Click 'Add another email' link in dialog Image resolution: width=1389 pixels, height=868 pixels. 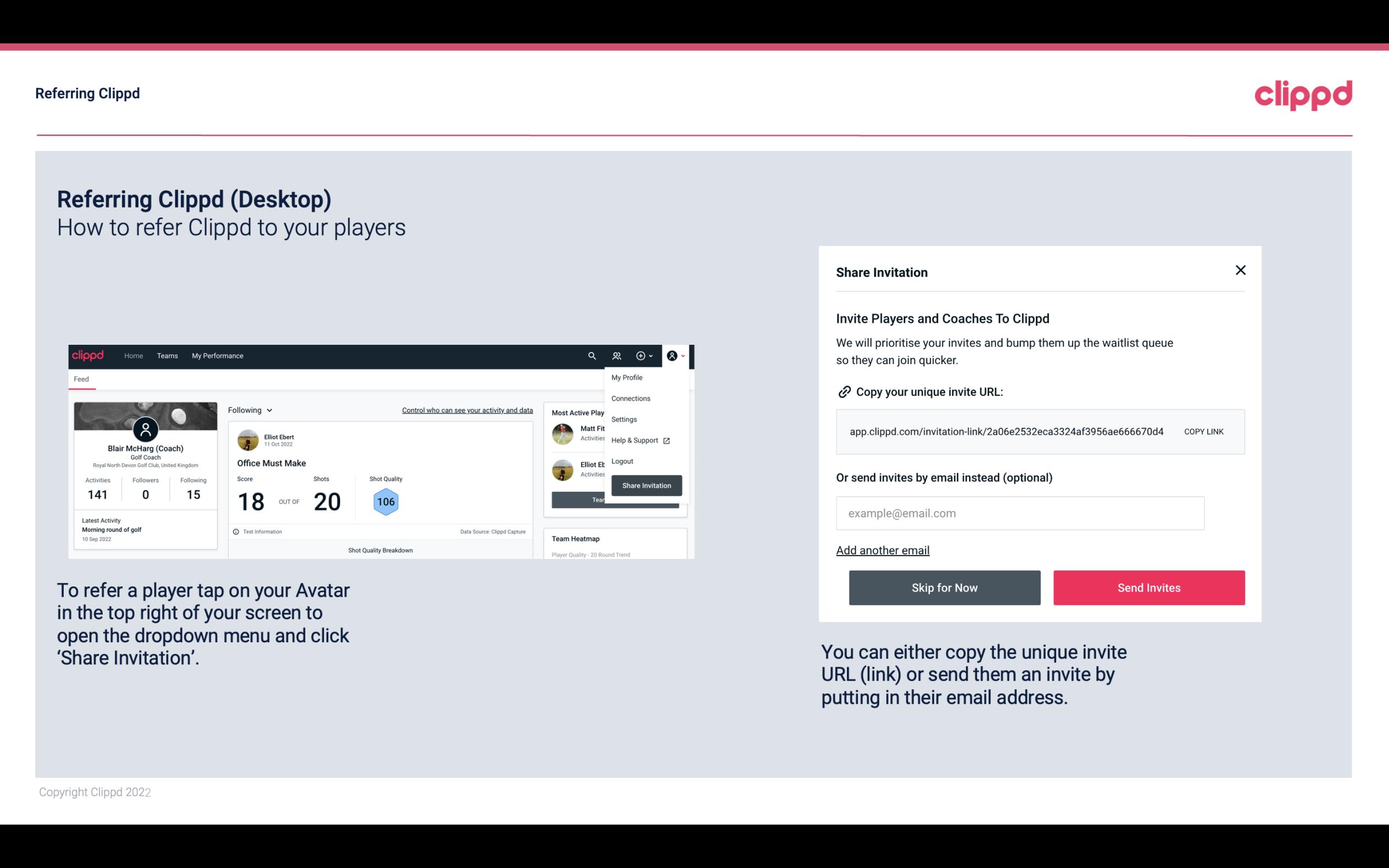882,550
